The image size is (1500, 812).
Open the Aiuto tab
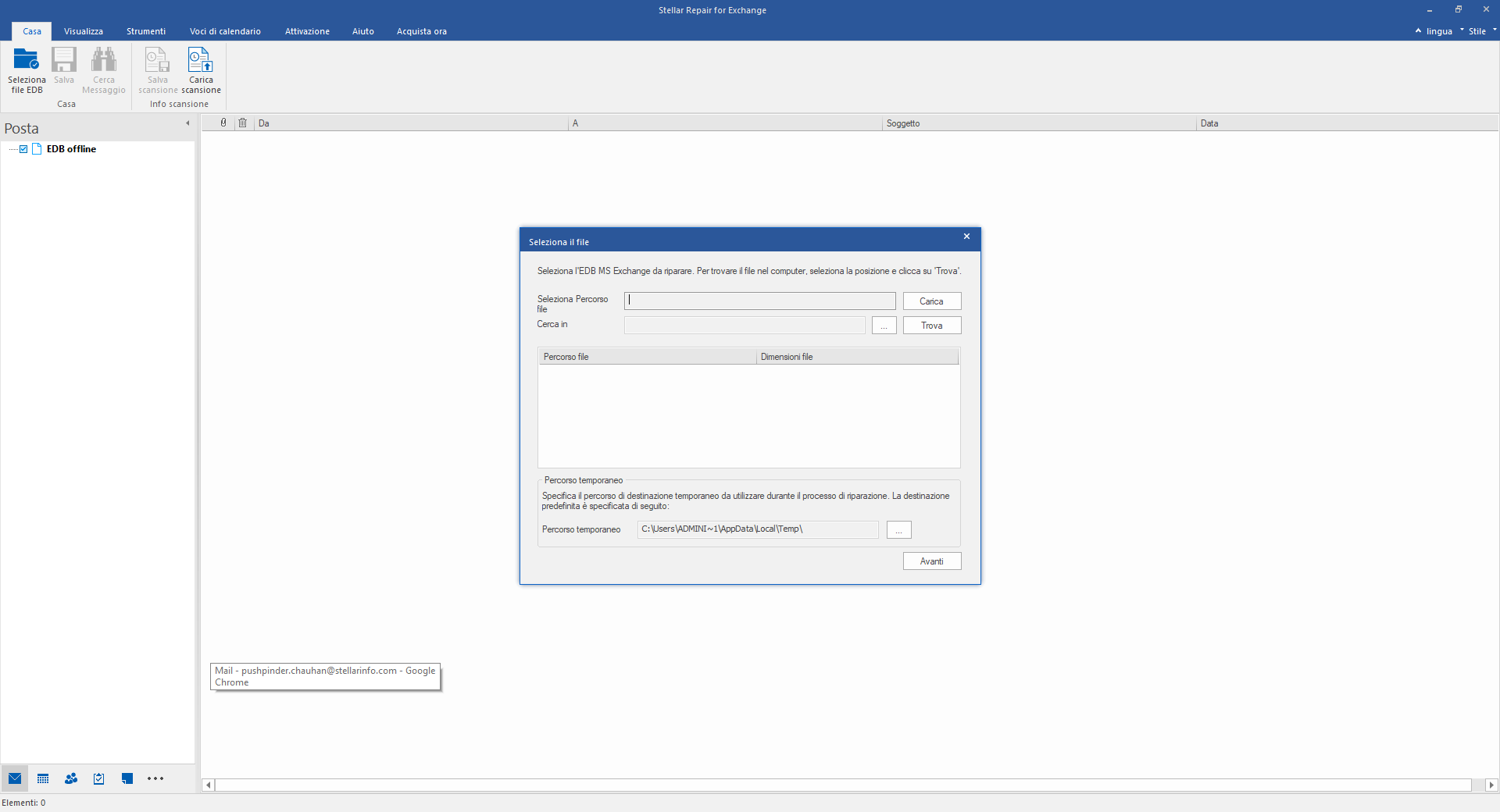click(363, 31)
